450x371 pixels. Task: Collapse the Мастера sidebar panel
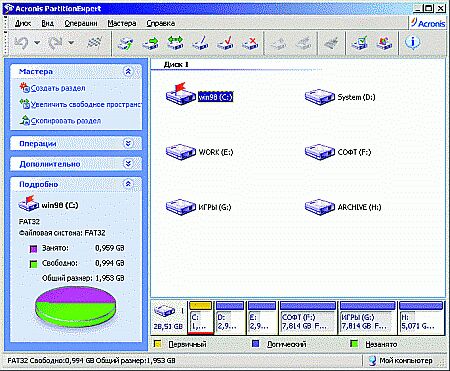[x=128, y=71]
